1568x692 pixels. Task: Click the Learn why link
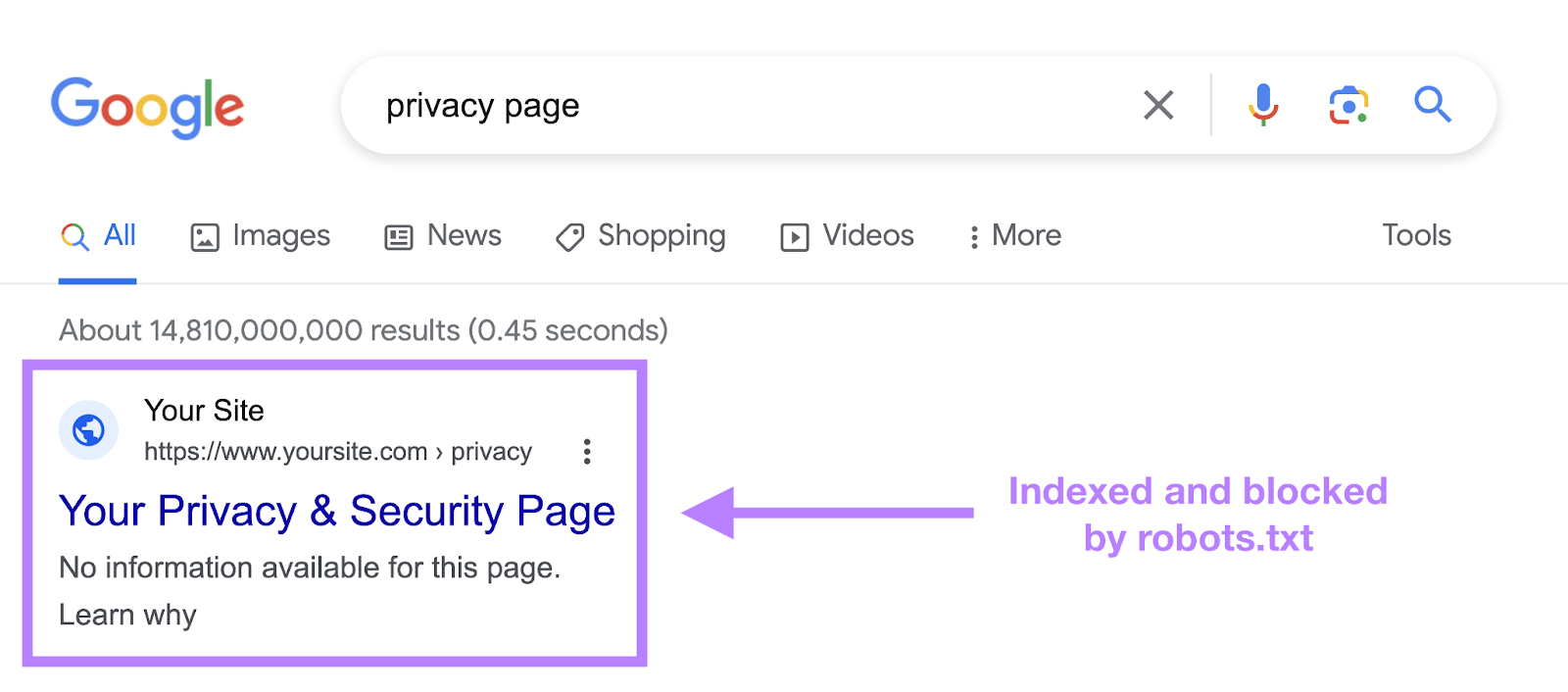click(127, 615)
